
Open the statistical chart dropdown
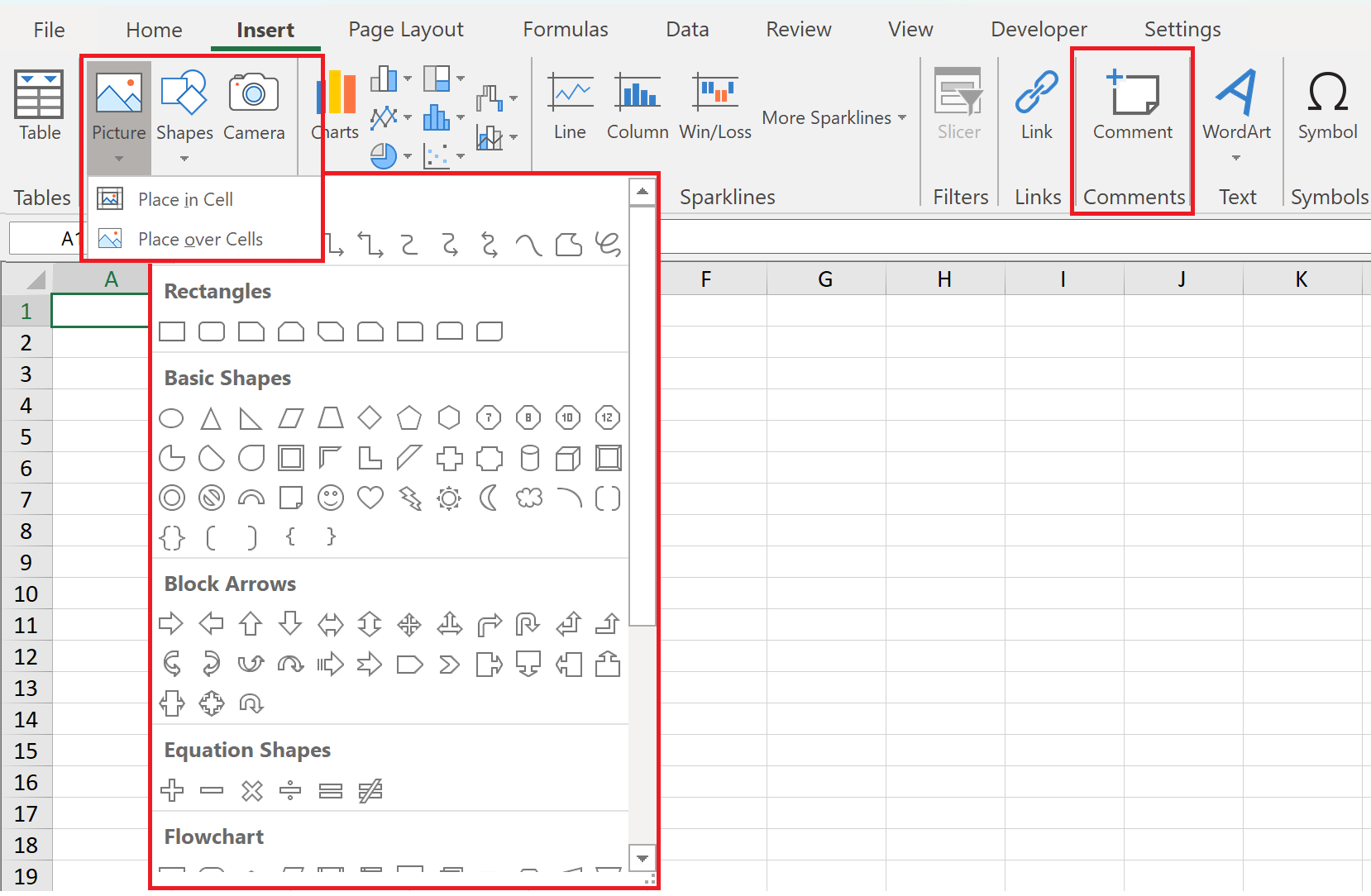click(461, 117)
